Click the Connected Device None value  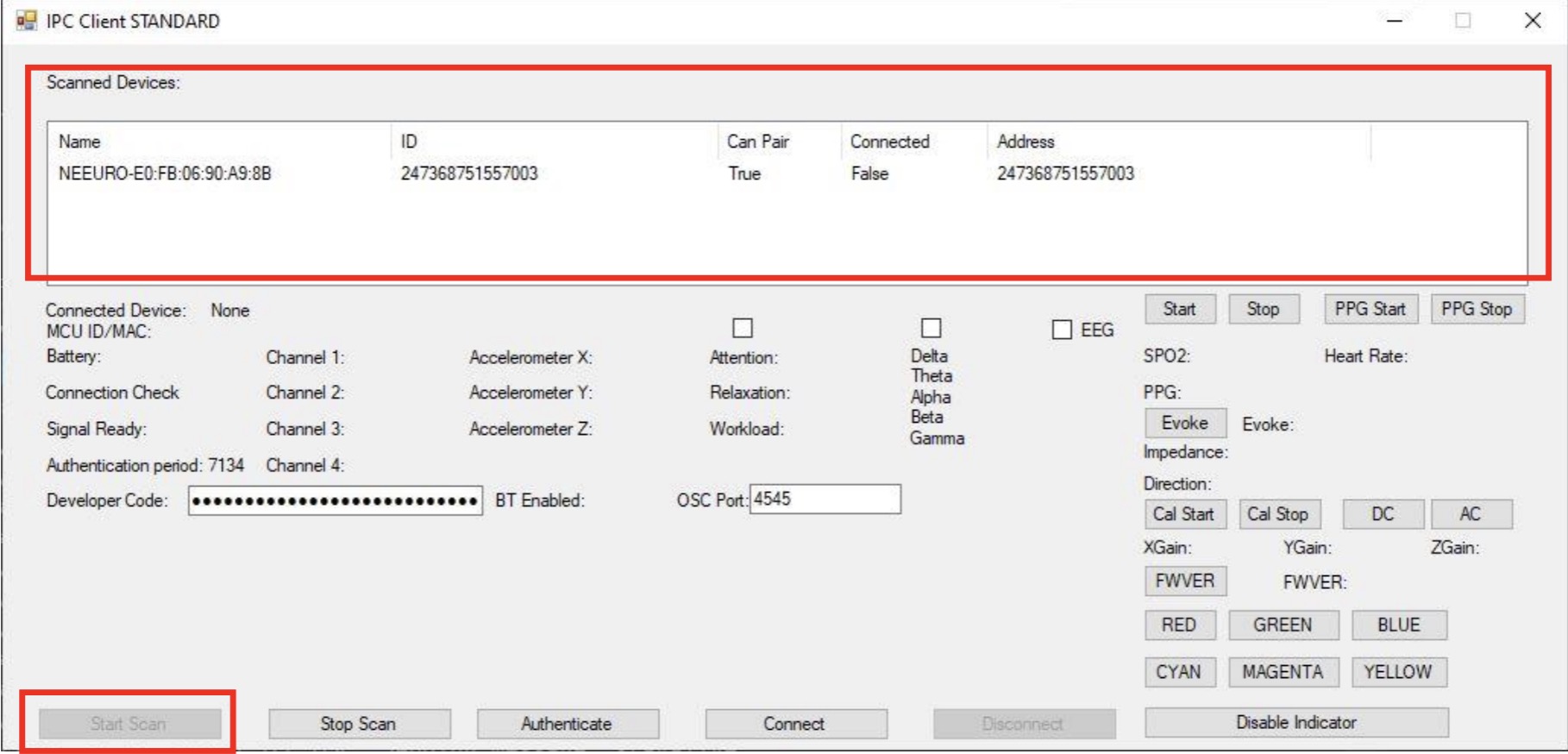230,311
